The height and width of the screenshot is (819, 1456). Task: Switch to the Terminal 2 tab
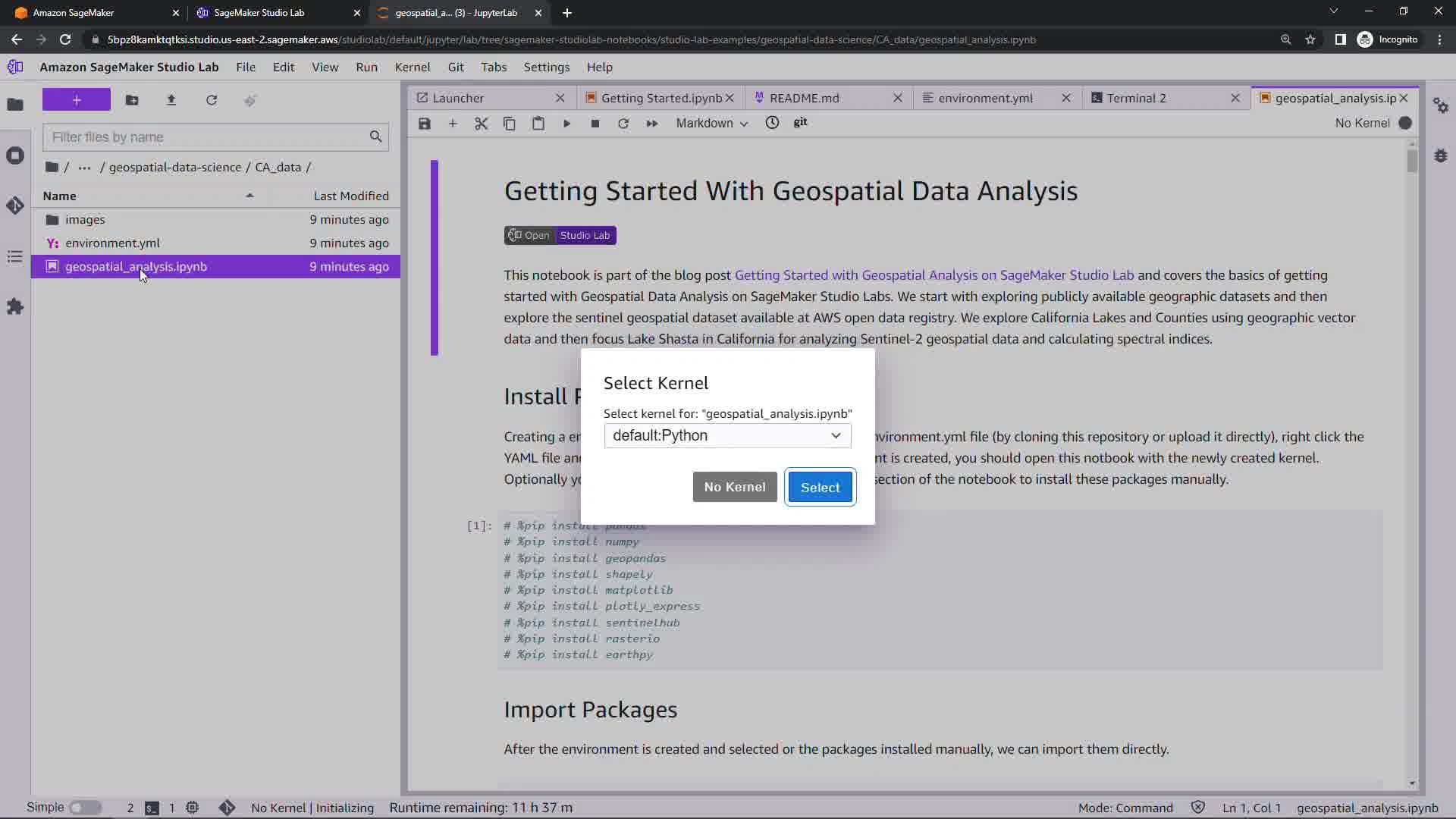pos(1136,98)
